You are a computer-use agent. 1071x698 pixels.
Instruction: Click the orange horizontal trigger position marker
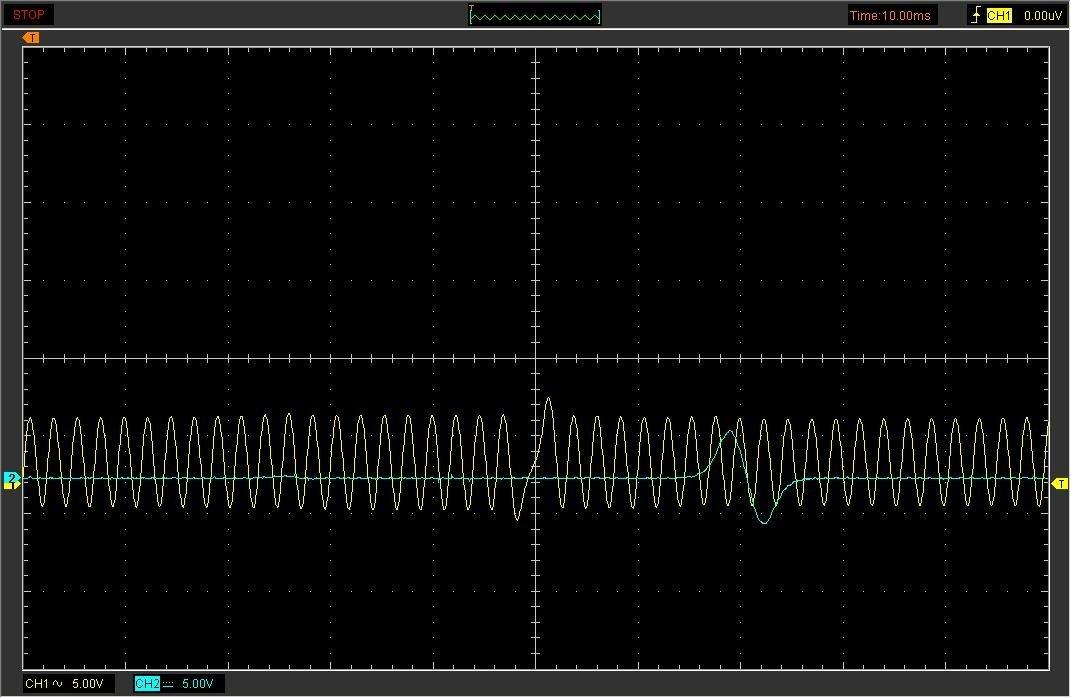31,38
